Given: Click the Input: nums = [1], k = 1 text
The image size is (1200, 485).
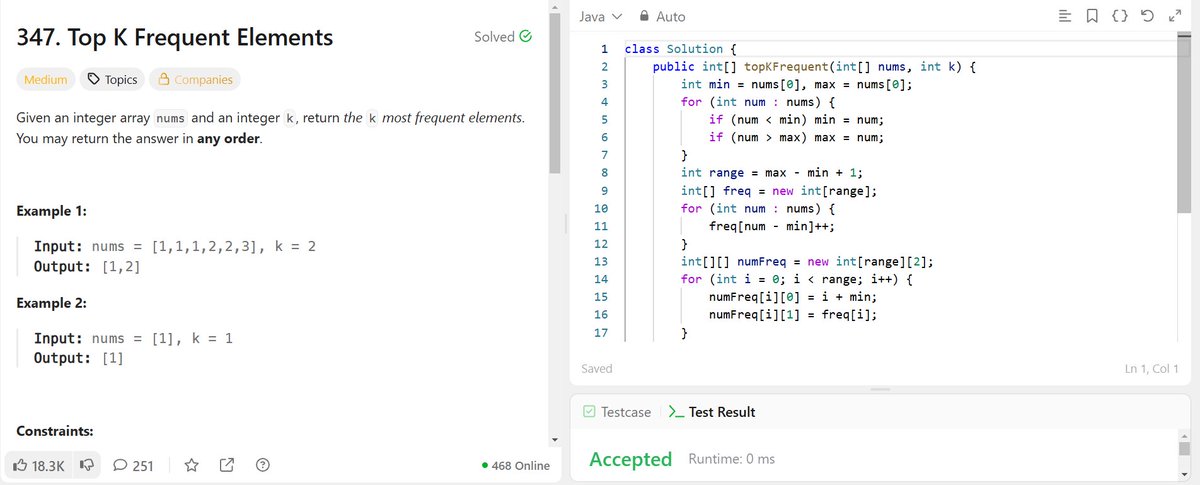Looking at the screenshot, I should pyautogui.click(x=133, y=339).
